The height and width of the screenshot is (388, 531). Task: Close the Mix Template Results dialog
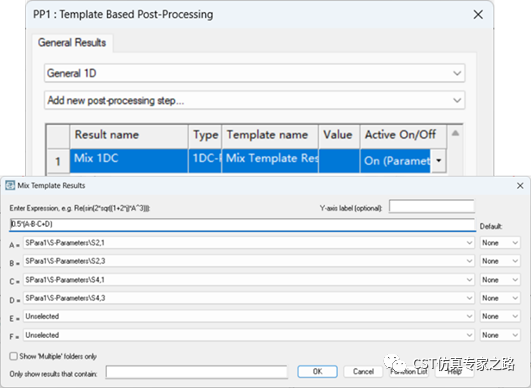pos(520,186)
